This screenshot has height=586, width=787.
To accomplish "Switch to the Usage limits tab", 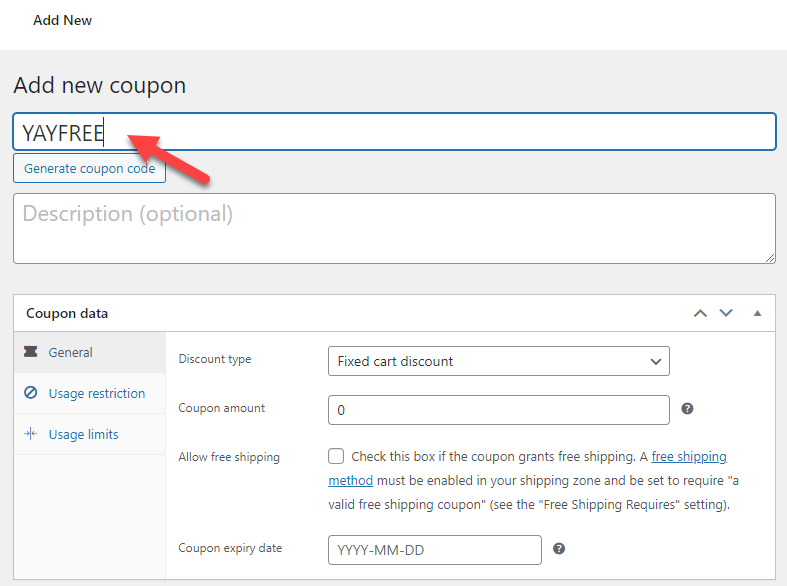I will click(90, 434).
